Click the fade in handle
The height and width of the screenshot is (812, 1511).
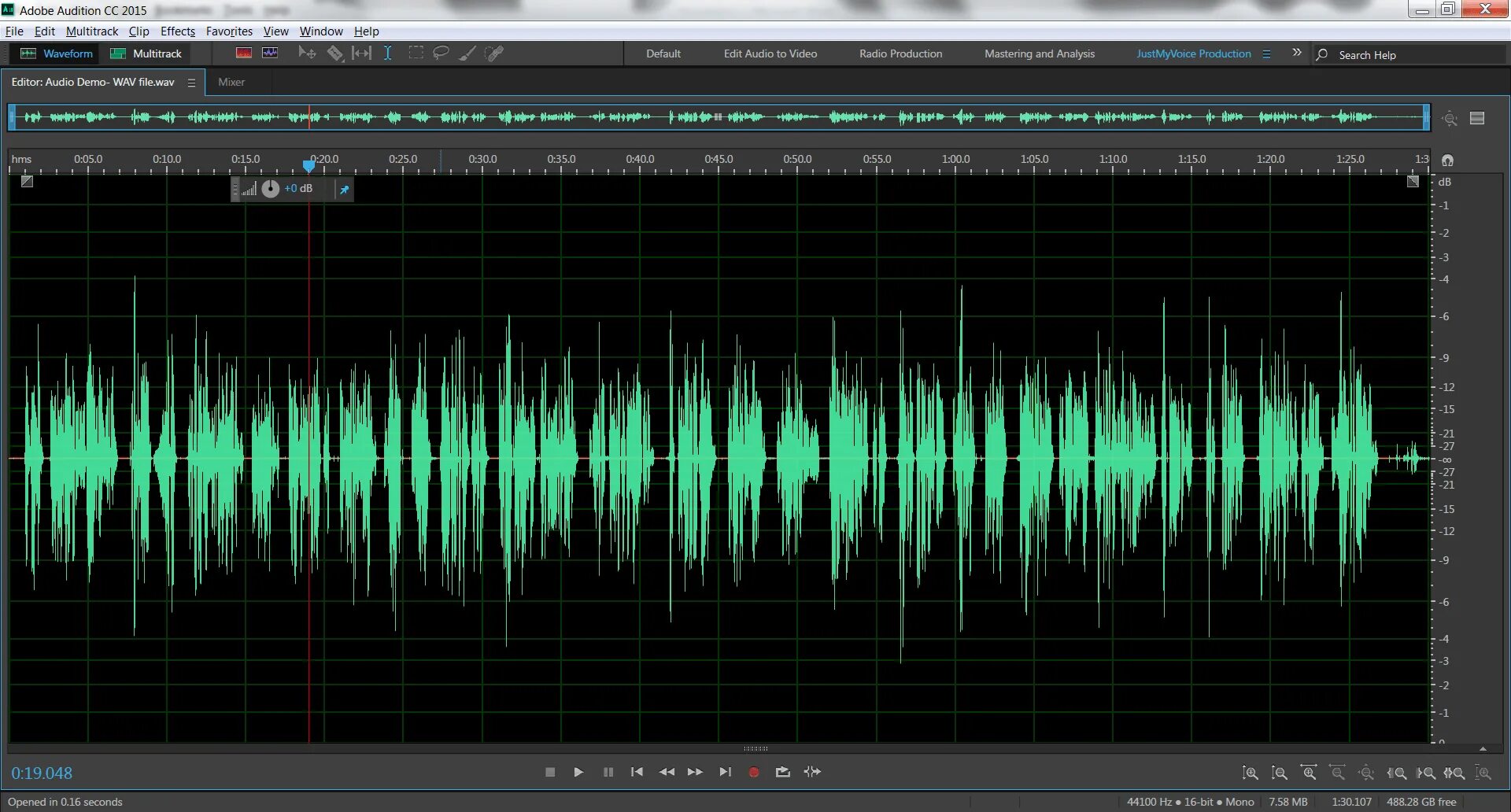(x=27, y=182)
